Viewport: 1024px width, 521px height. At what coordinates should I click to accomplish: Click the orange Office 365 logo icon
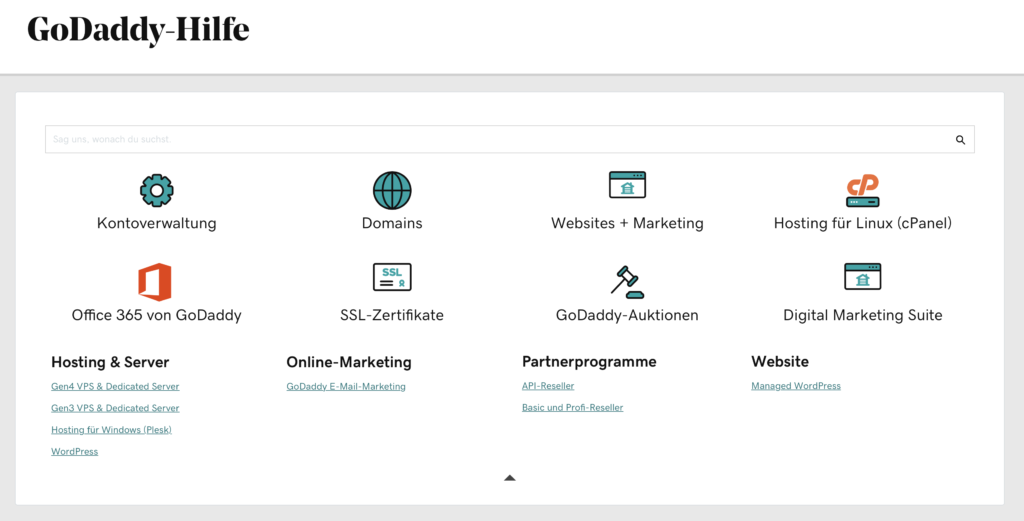click(x=155, y=282)
